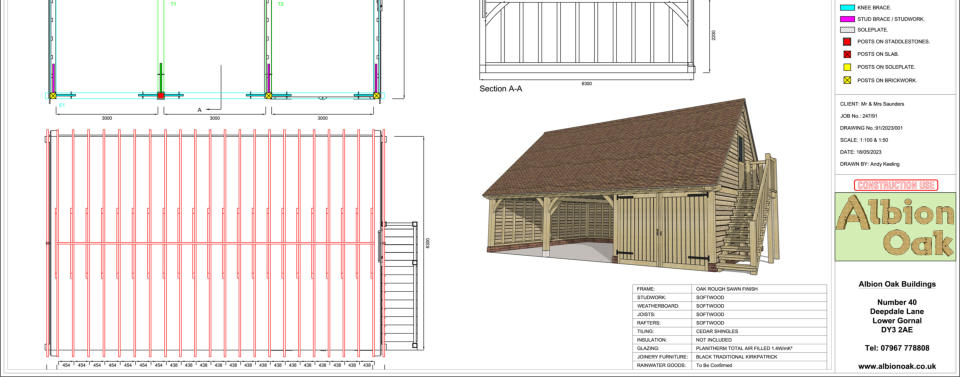Click the 'T2' truss label
960x377 pixels.
click(280, 4)
